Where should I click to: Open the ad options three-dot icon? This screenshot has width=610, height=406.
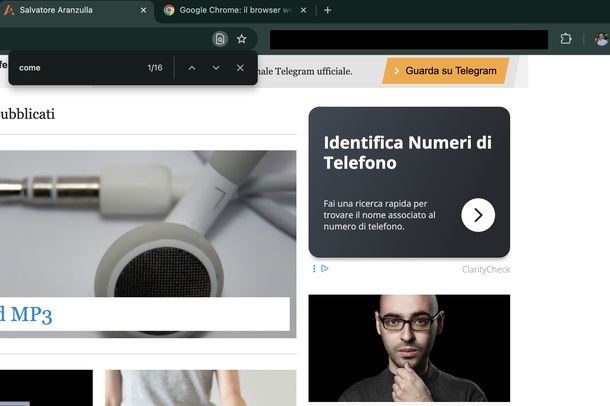[314, 269]
